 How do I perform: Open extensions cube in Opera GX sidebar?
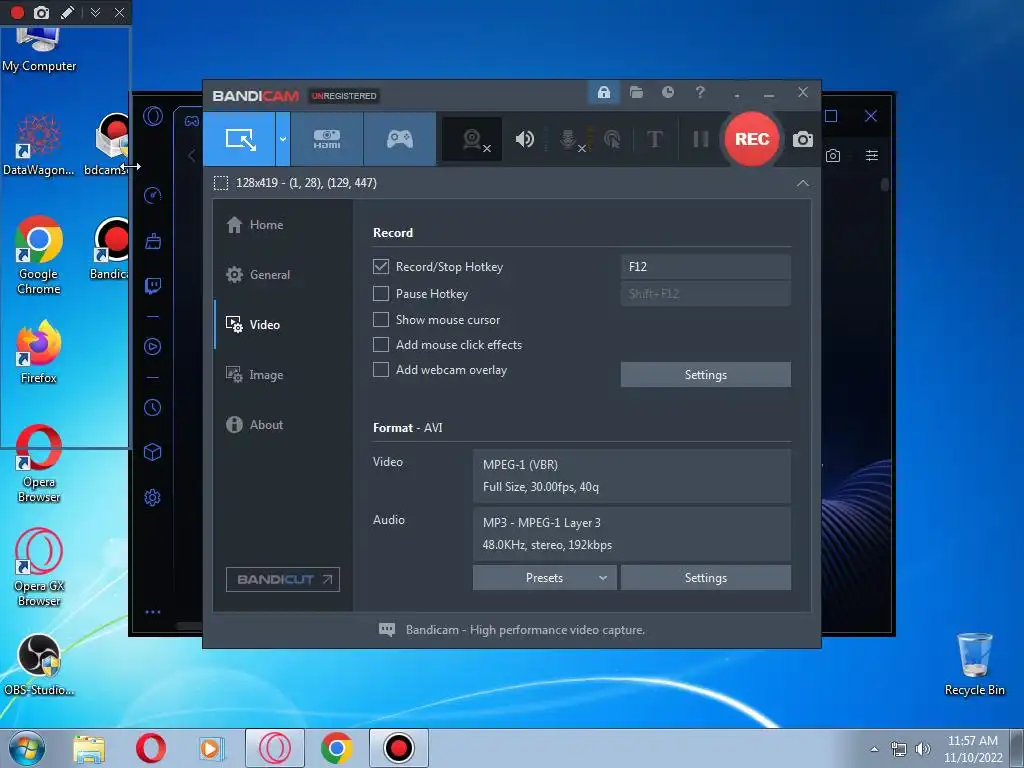tap(153, 453)
